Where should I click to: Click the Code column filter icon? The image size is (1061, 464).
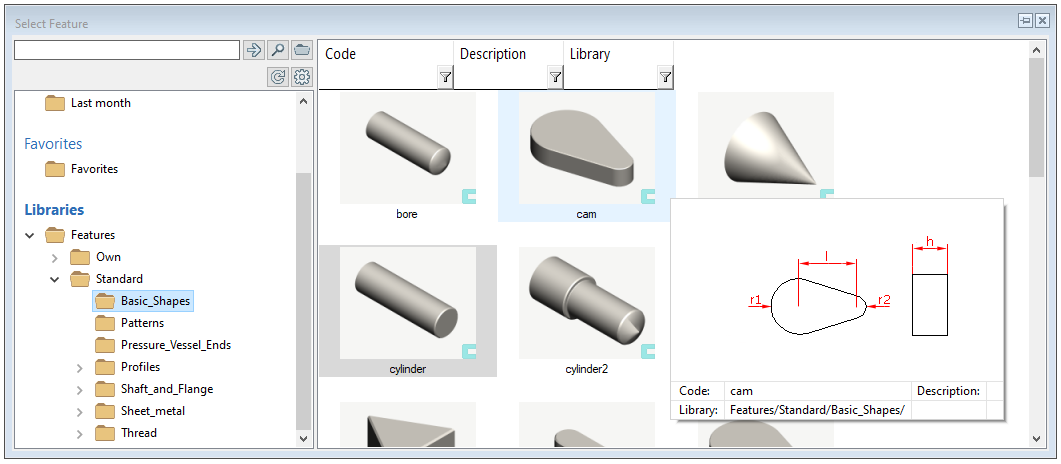pos(445,77)
